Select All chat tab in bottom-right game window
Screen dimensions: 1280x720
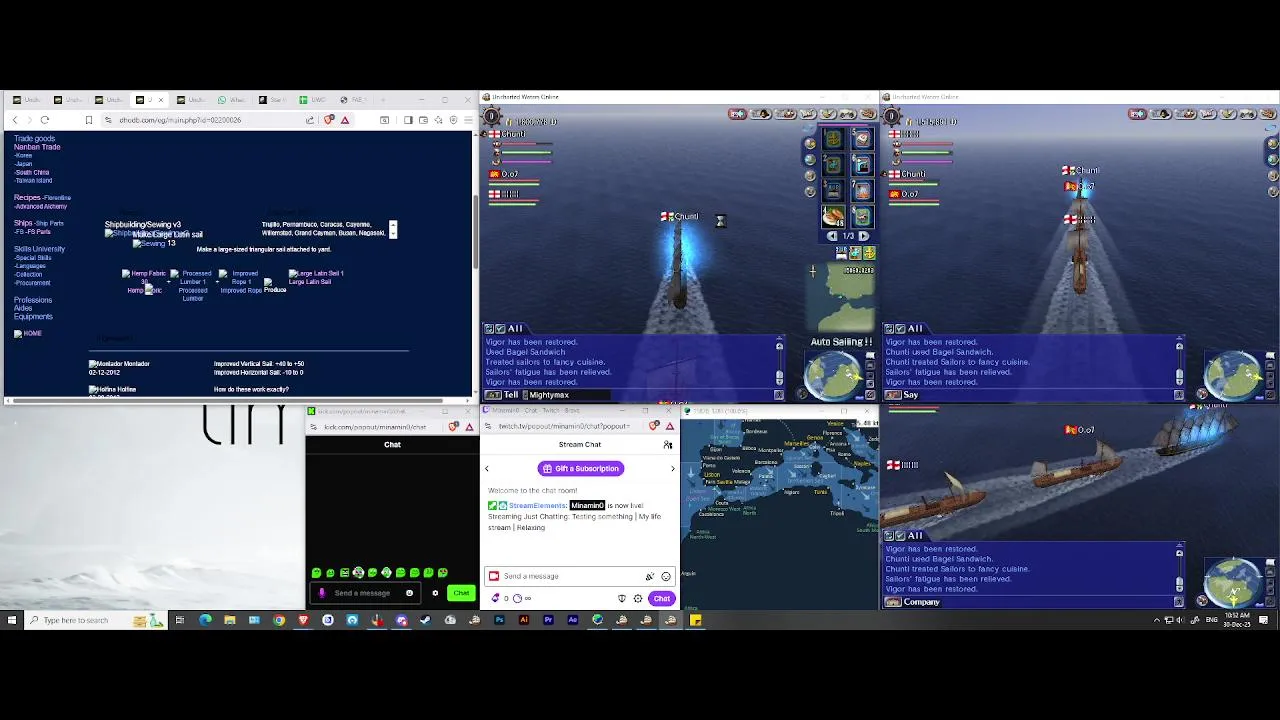(915, 536)
